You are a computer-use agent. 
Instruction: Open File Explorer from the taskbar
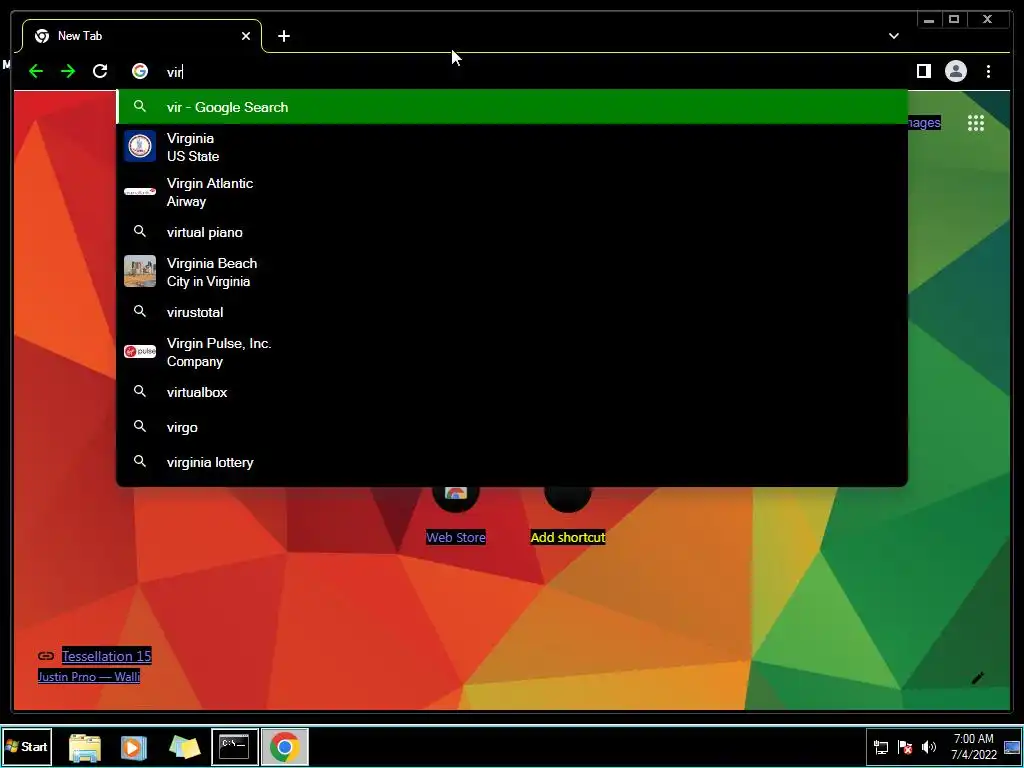85,747
